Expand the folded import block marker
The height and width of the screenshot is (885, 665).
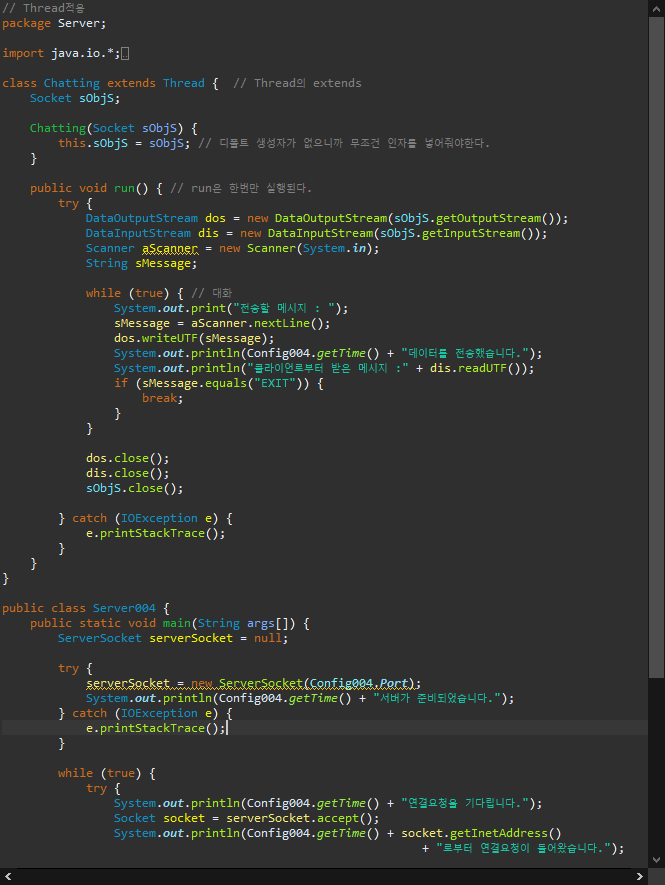pos(125,54)
